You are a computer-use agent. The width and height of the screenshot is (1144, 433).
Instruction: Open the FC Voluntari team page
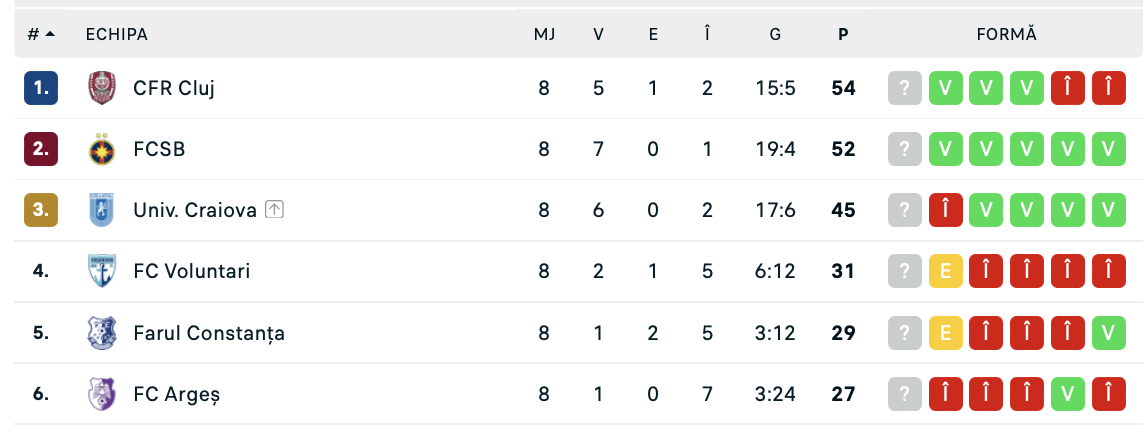click(192, 272)
